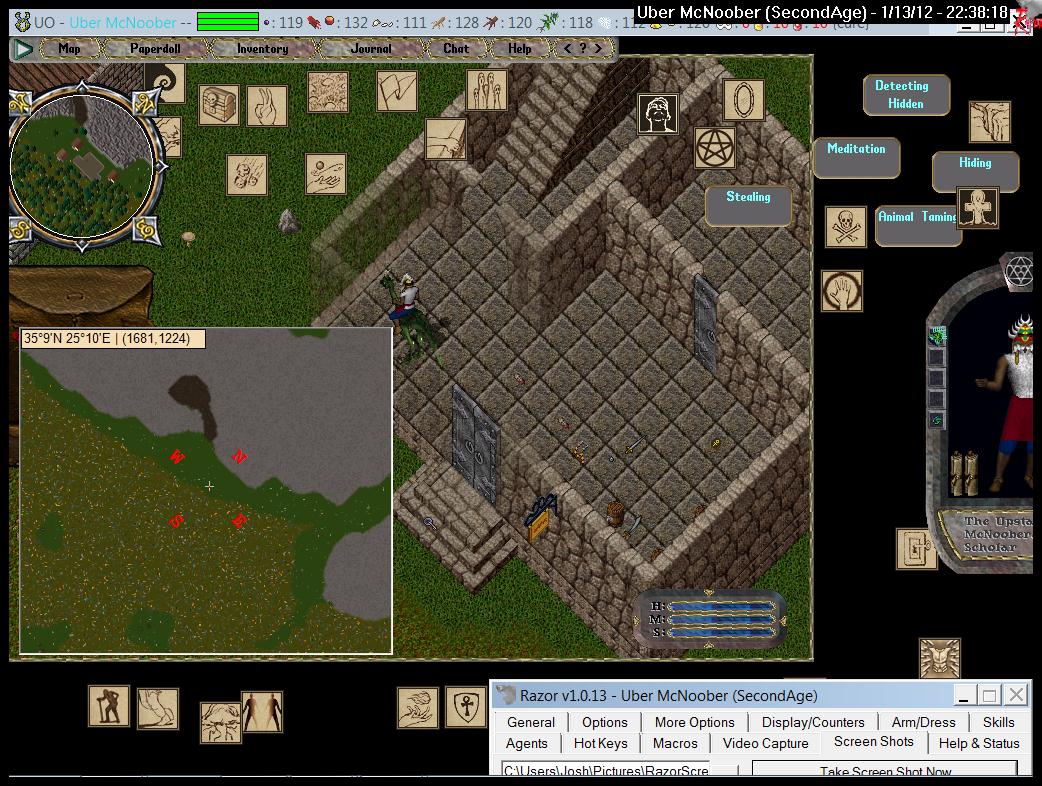
Task: Click the pentagram spell icon
Action: (715, 148)
